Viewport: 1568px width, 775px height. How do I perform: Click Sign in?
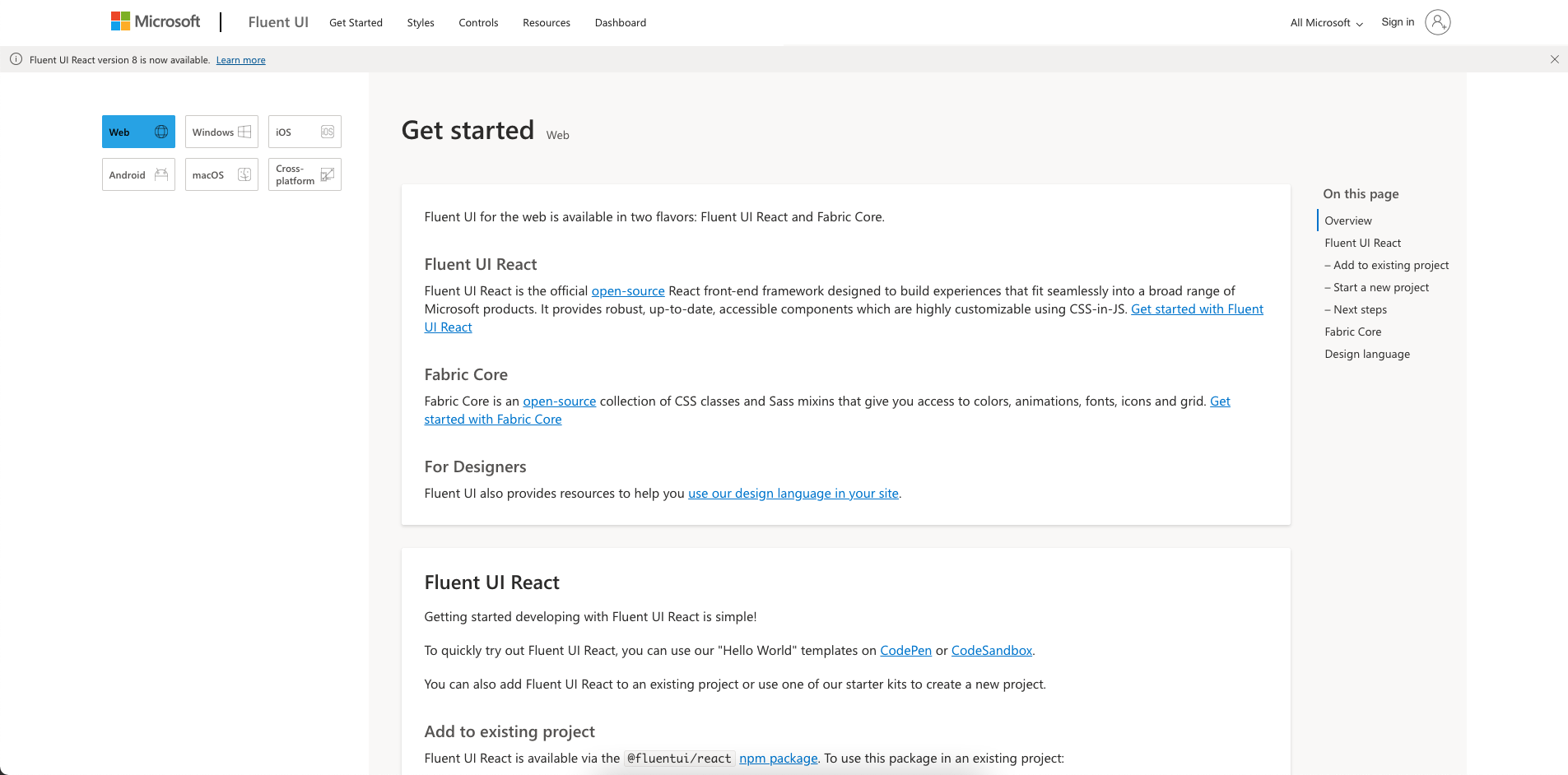(1397, 22)
